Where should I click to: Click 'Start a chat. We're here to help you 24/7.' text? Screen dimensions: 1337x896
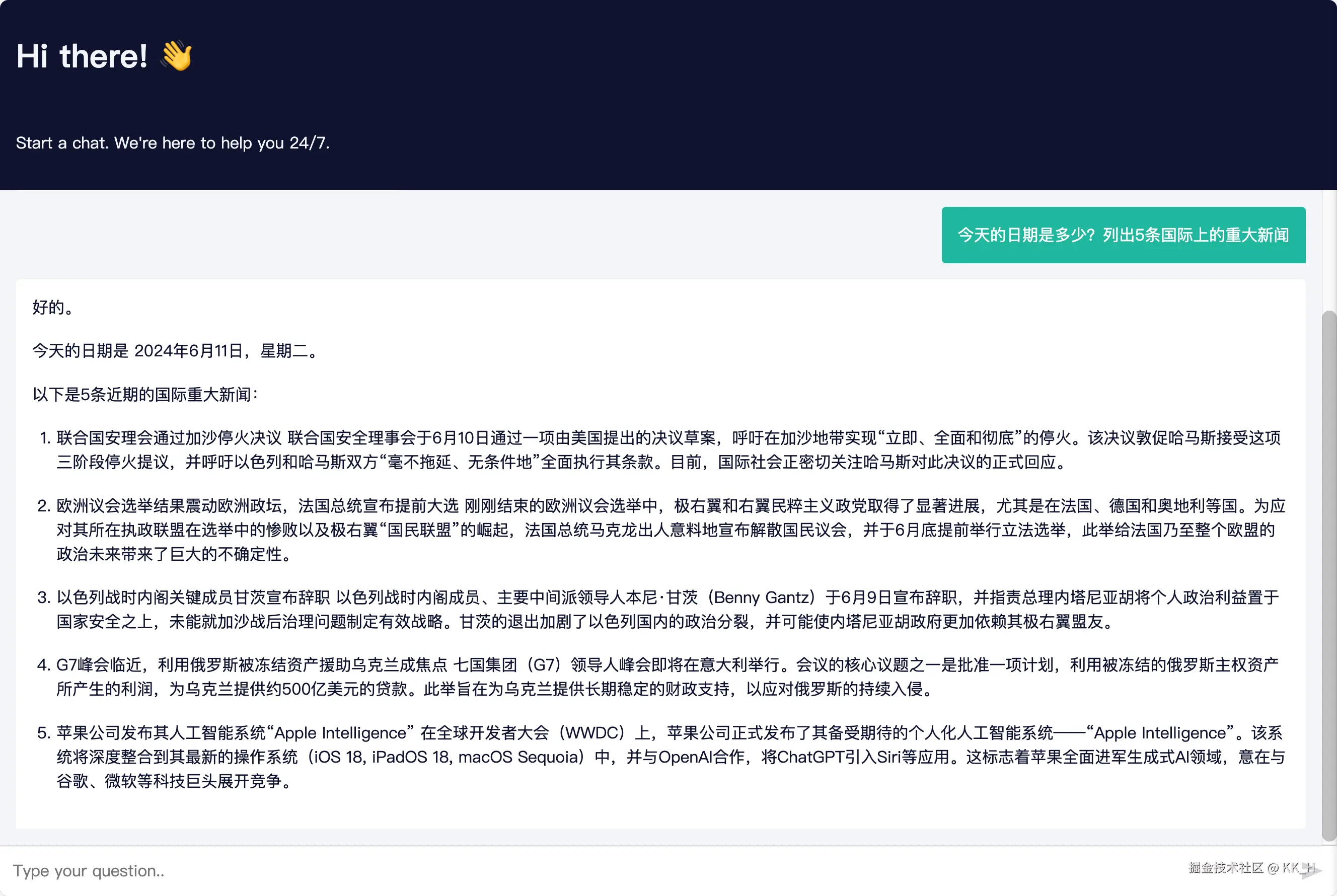coord(173,143)
